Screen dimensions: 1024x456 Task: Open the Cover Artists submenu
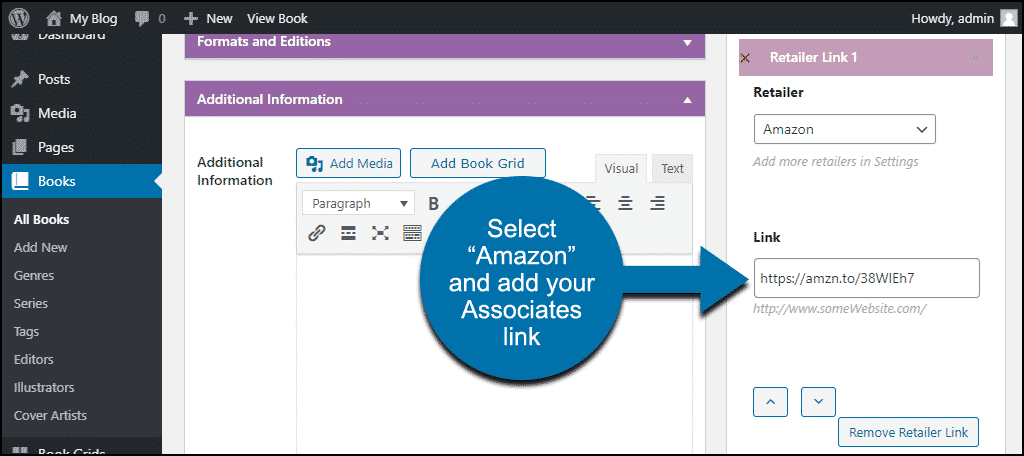coord(50,415)
